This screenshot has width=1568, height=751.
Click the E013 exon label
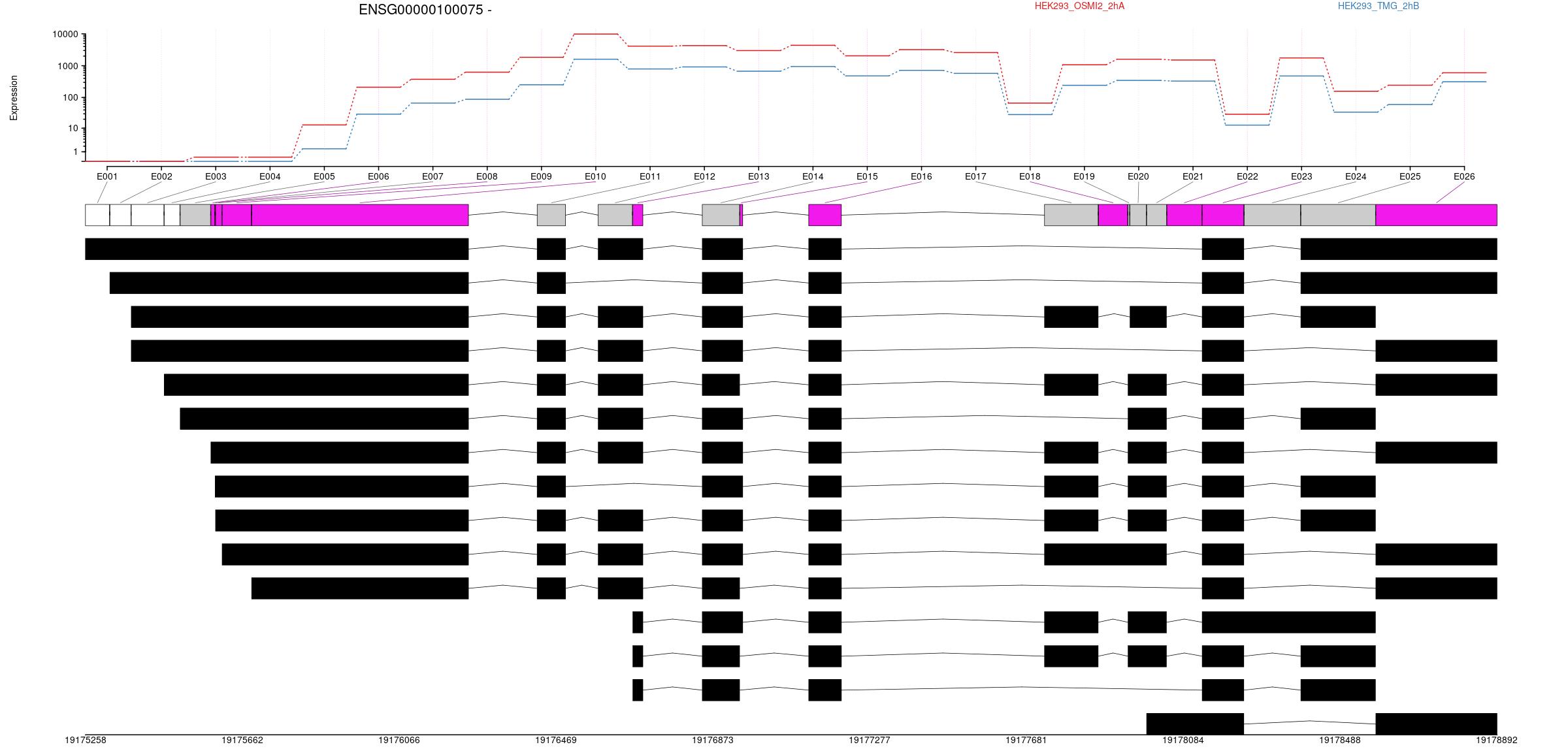(759, 176)
